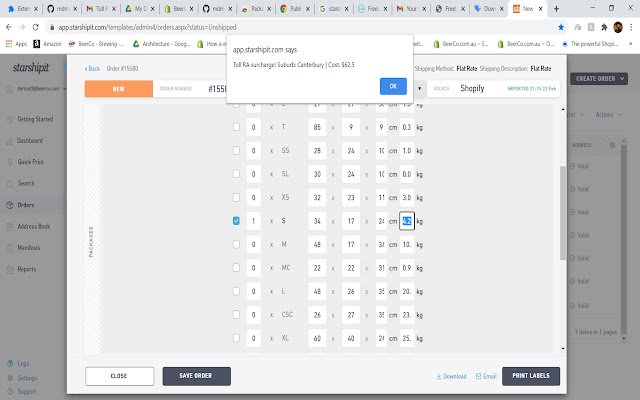Open Settings in the sidebar
This screenshot has height=400, width=640.
pos(27,378)
